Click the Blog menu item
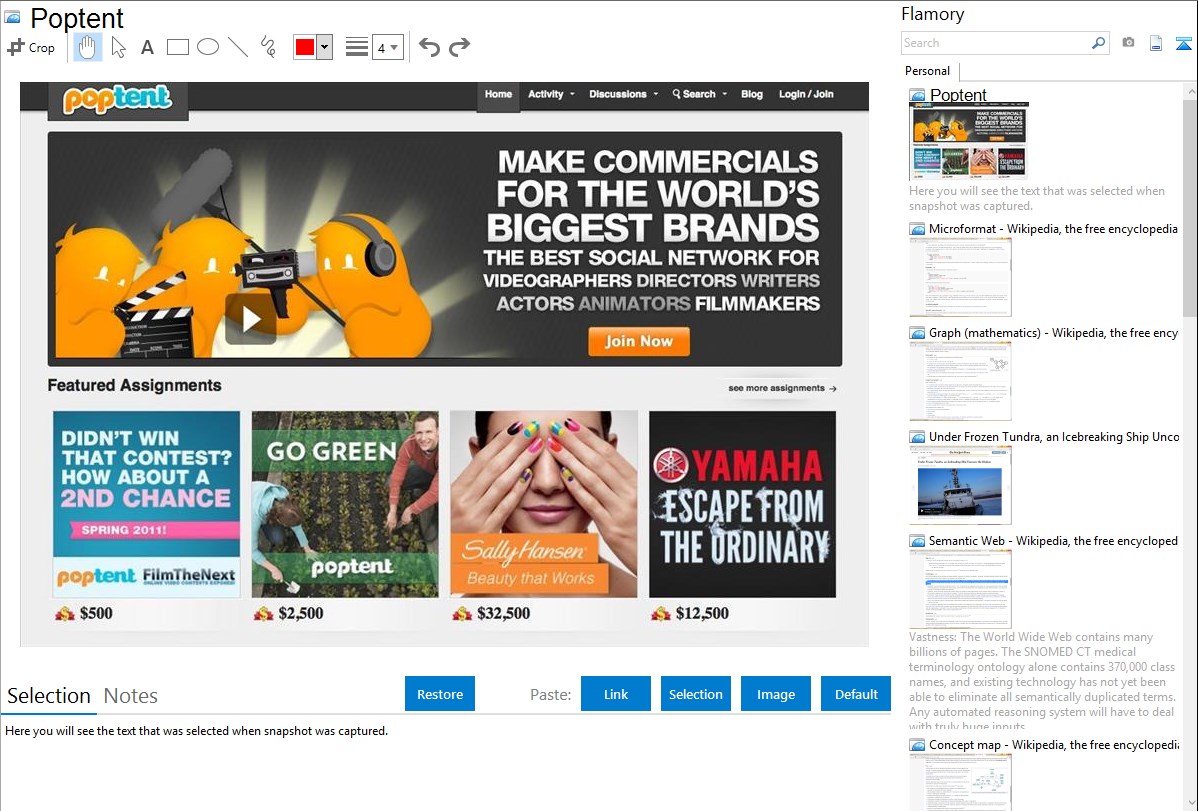This screenshot has width=1198, height=811. coord(752,94)
